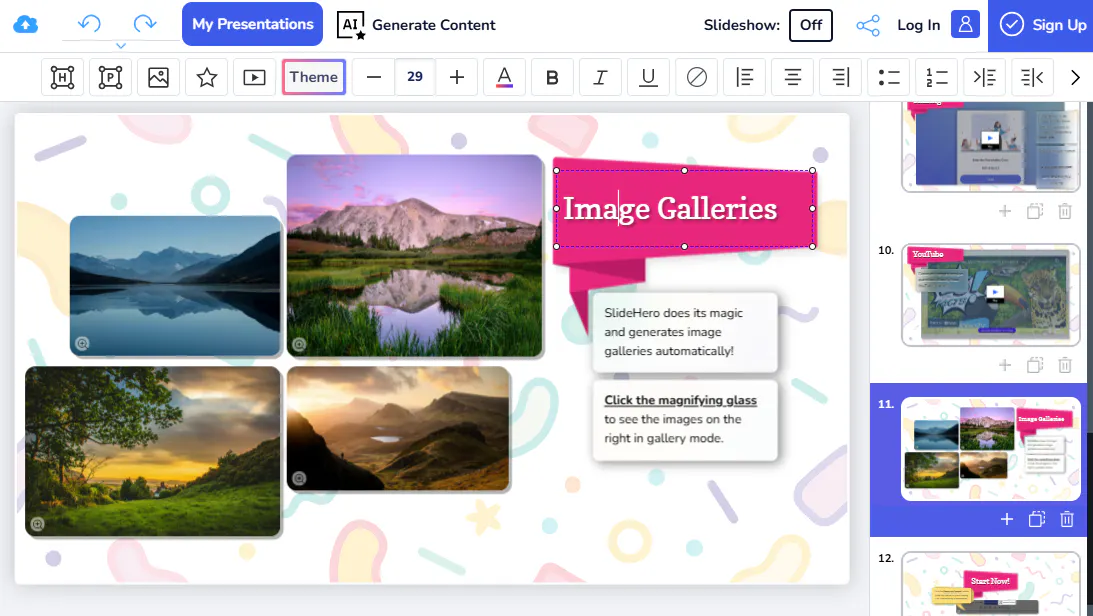Add new slide after slide 9
Image resolution: width=1093 pixels, height=616 pixels.
pos(1004,210)
